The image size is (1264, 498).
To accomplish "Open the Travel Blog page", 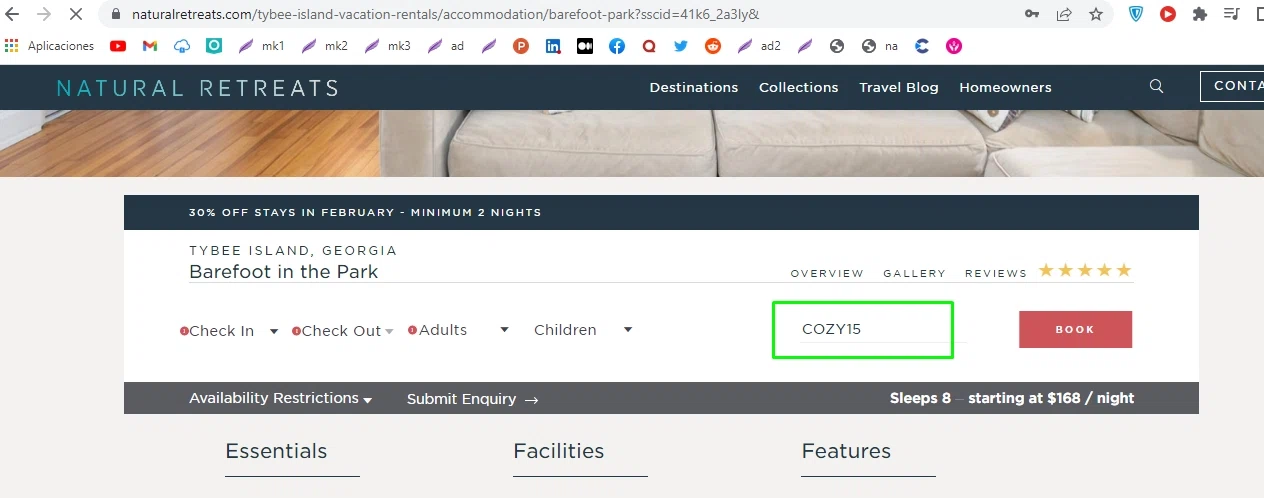I will pyautogui.click(x=899, y=87).
